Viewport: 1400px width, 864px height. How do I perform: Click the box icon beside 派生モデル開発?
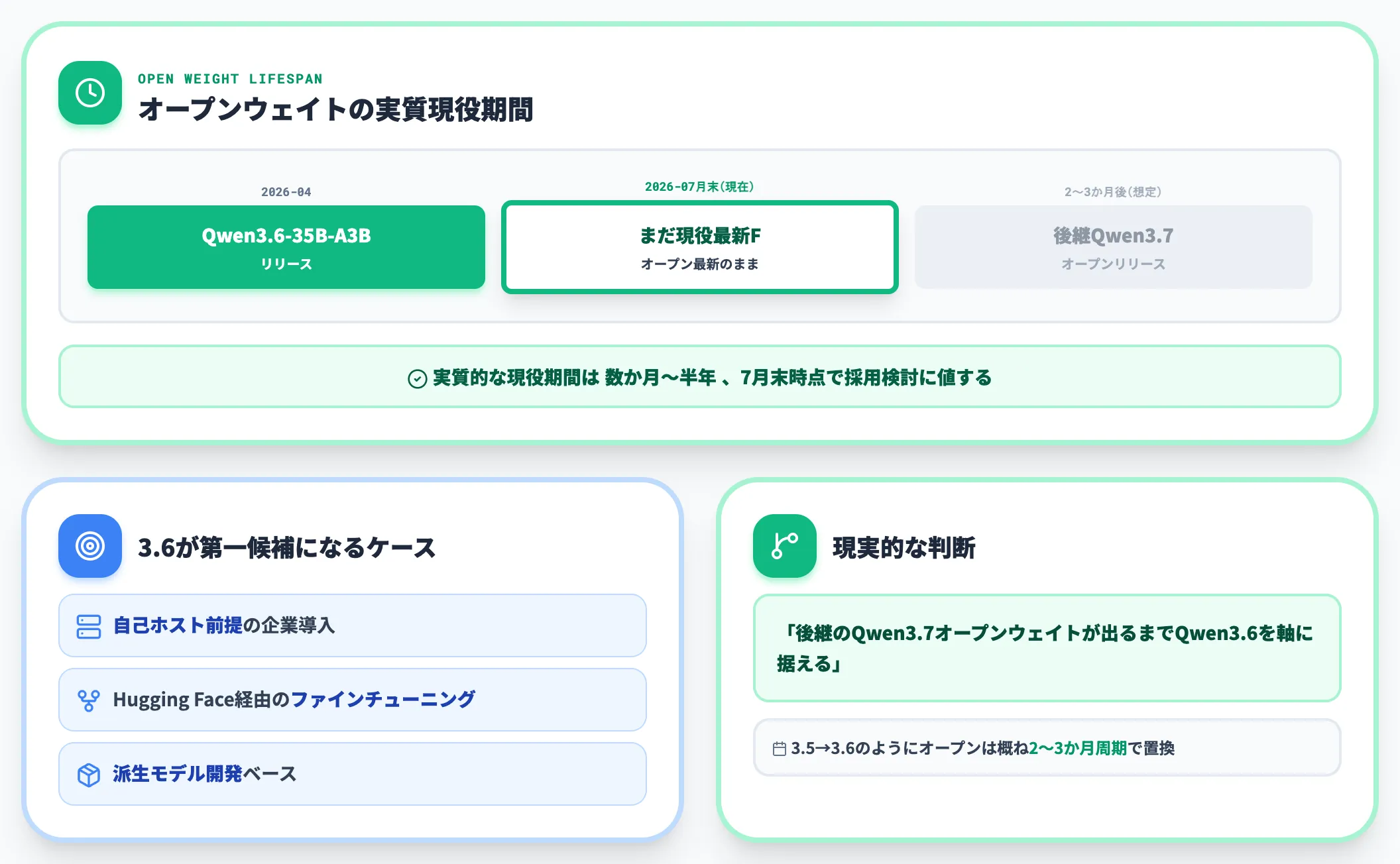click(x=89, y=775)
